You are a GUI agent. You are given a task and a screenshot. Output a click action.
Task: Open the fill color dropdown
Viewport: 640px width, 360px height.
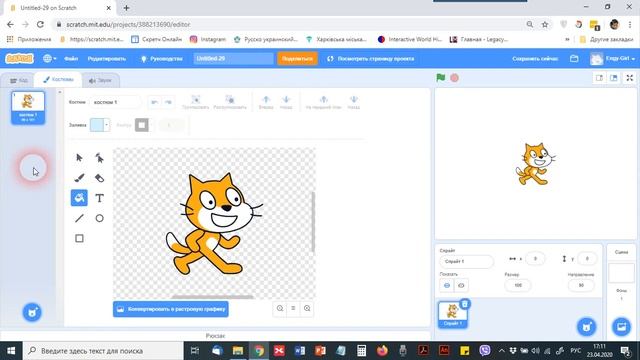(x=100, y=125)
